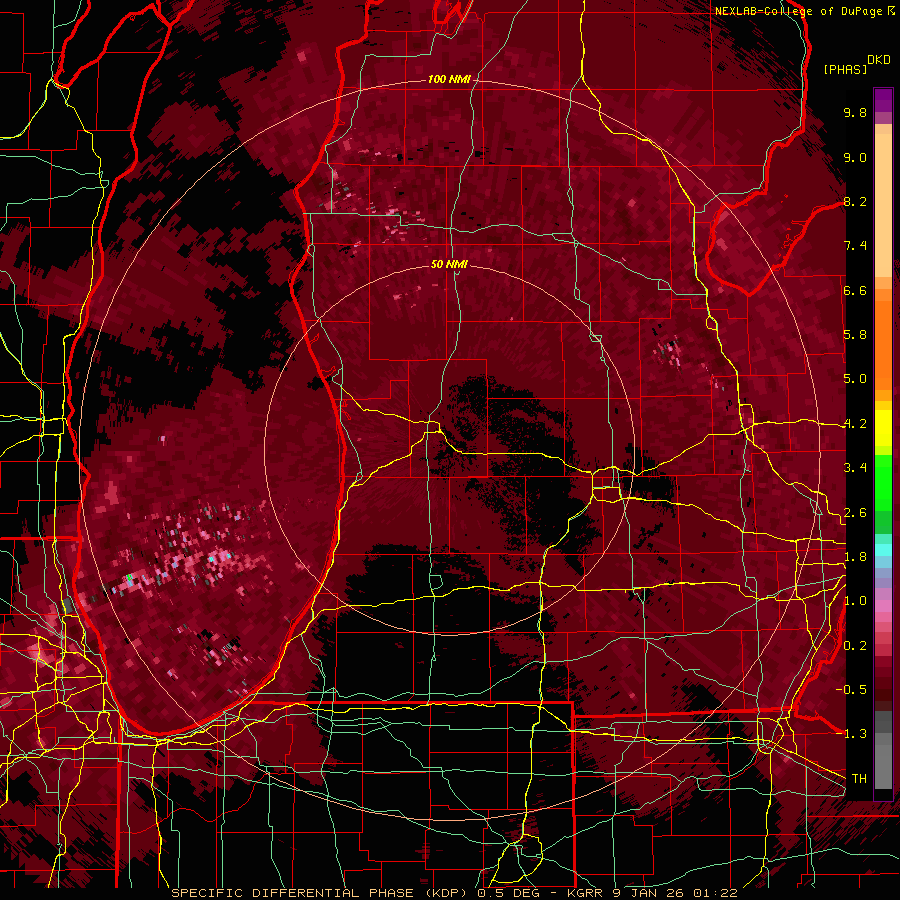The image size is (900, 900).
Task: Click the 0.2 scale value
Action: tap(855, 646)
